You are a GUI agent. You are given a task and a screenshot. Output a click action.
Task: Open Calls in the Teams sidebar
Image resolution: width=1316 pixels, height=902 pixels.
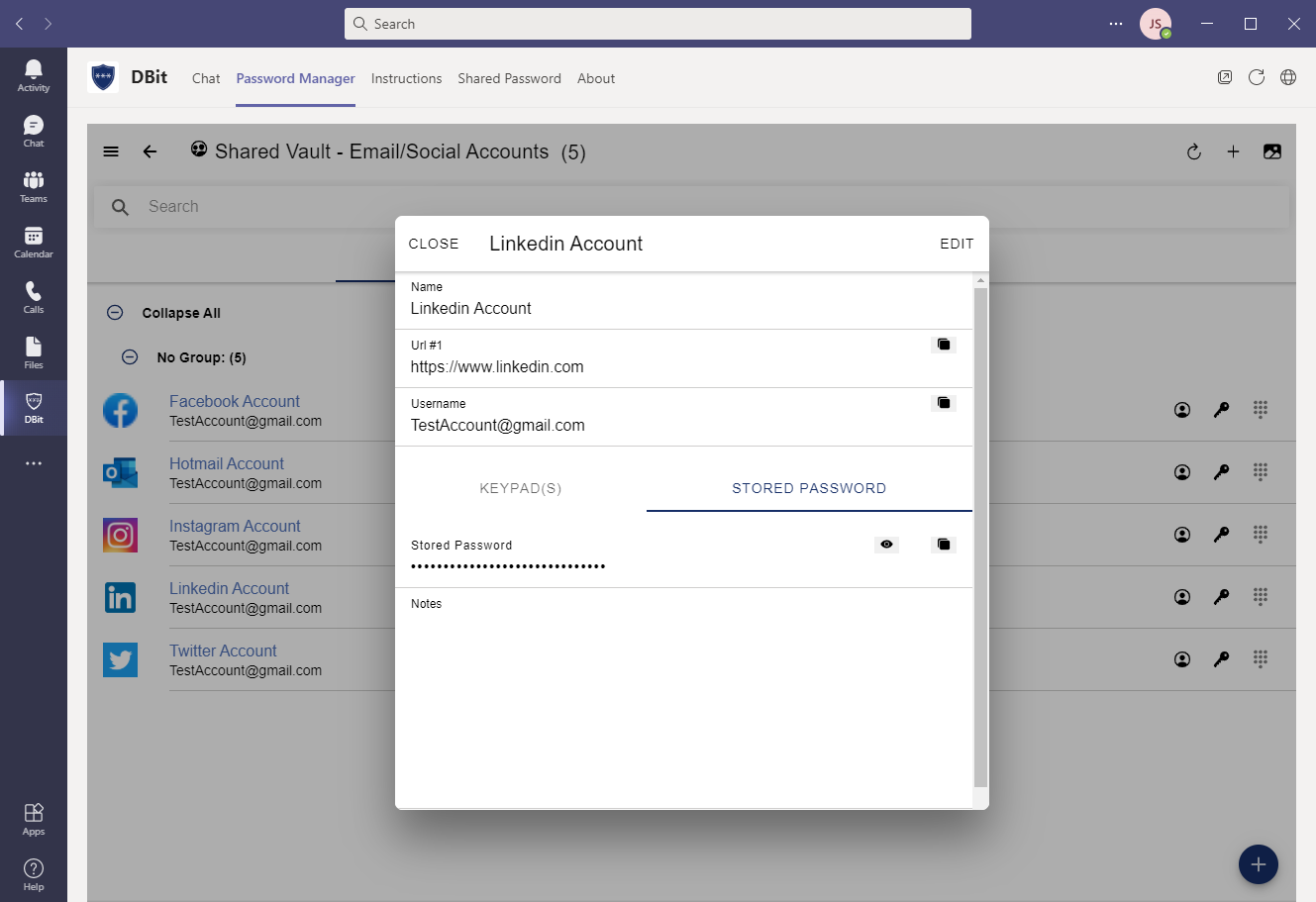coord(34,297)
